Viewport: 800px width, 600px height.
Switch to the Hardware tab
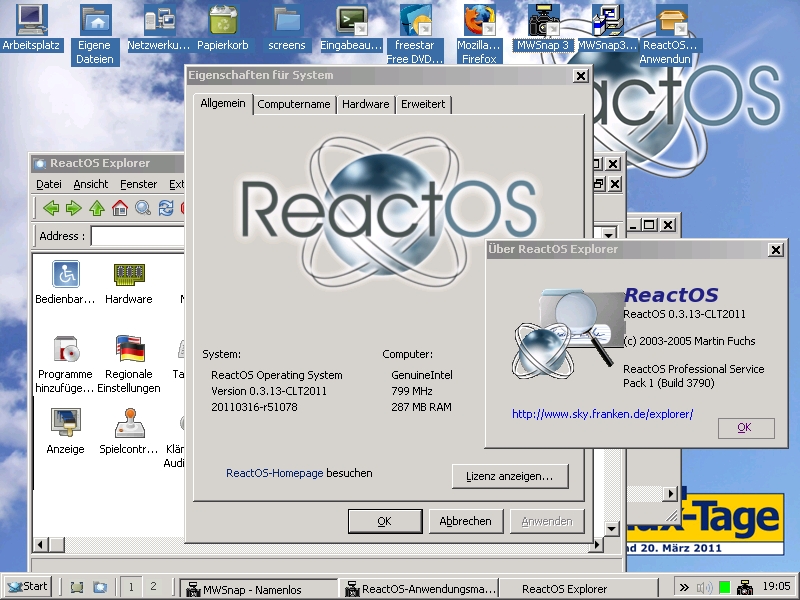click(x=365, y=104)
